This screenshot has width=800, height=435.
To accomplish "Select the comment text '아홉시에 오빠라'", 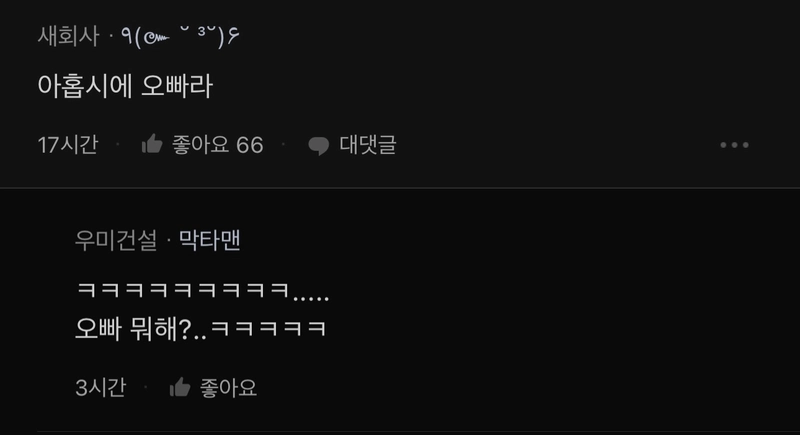I will (x=125, y=86).
